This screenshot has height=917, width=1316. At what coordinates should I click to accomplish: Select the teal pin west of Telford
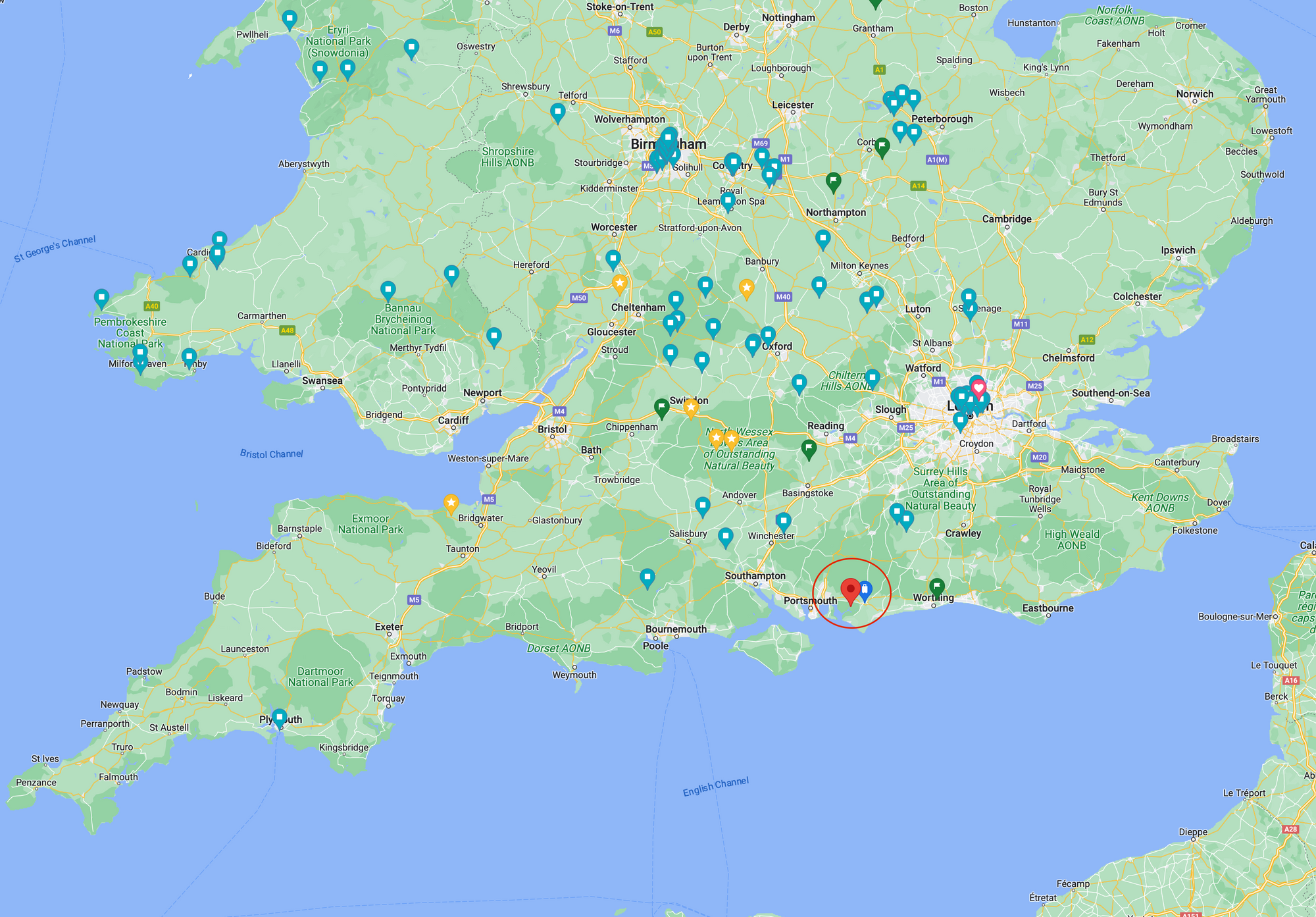pyautogui.click(x=557, y=112)
